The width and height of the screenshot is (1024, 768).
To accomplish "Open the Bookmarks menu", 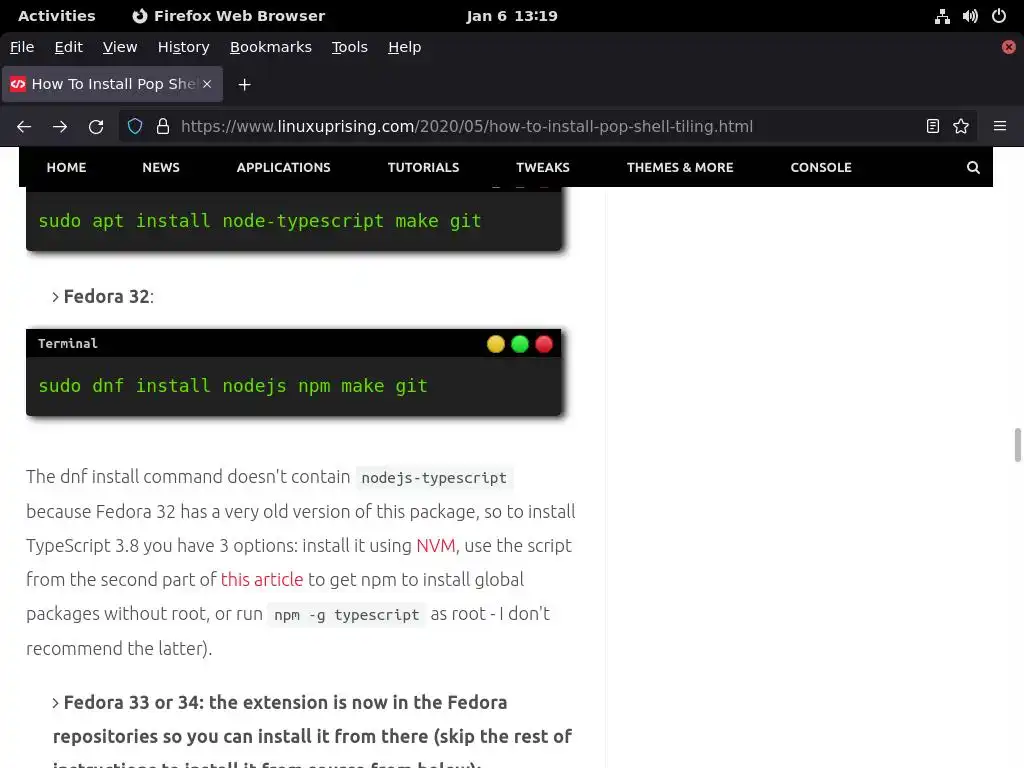I will (271, 47).
